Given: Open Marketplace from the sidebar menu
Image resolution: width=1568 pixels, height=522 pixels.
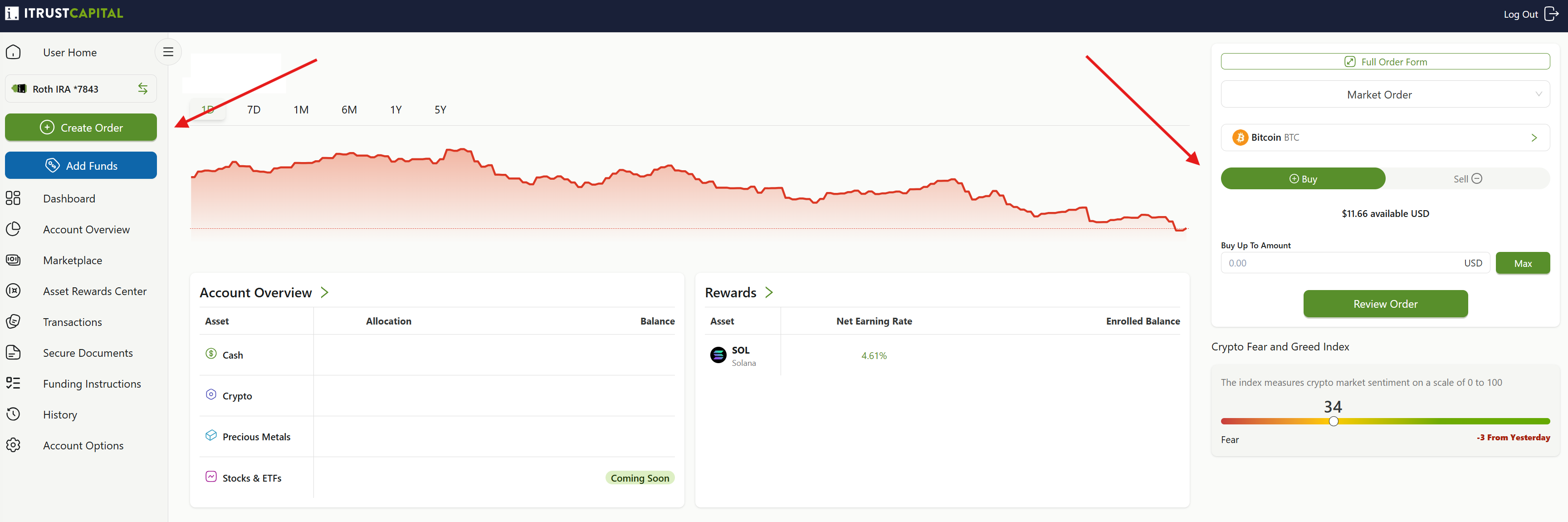Looking at the screenshot, I should (73, 260).
